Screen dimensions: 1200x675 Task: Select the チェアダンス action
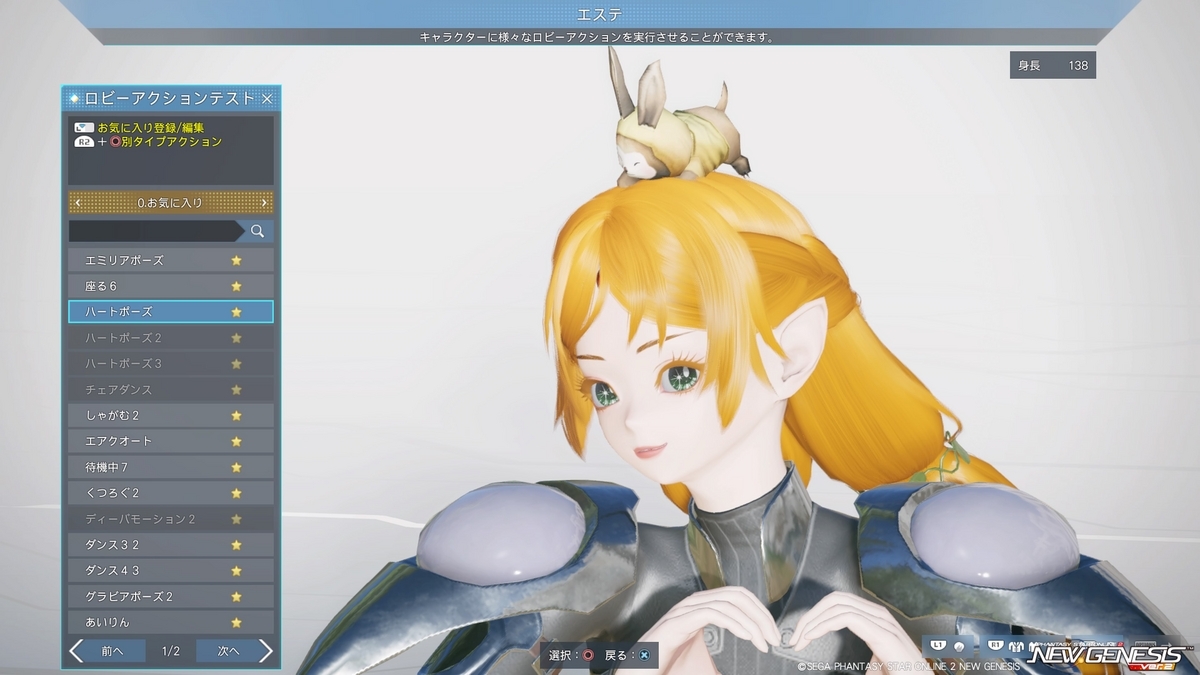[x=171, y=389]
